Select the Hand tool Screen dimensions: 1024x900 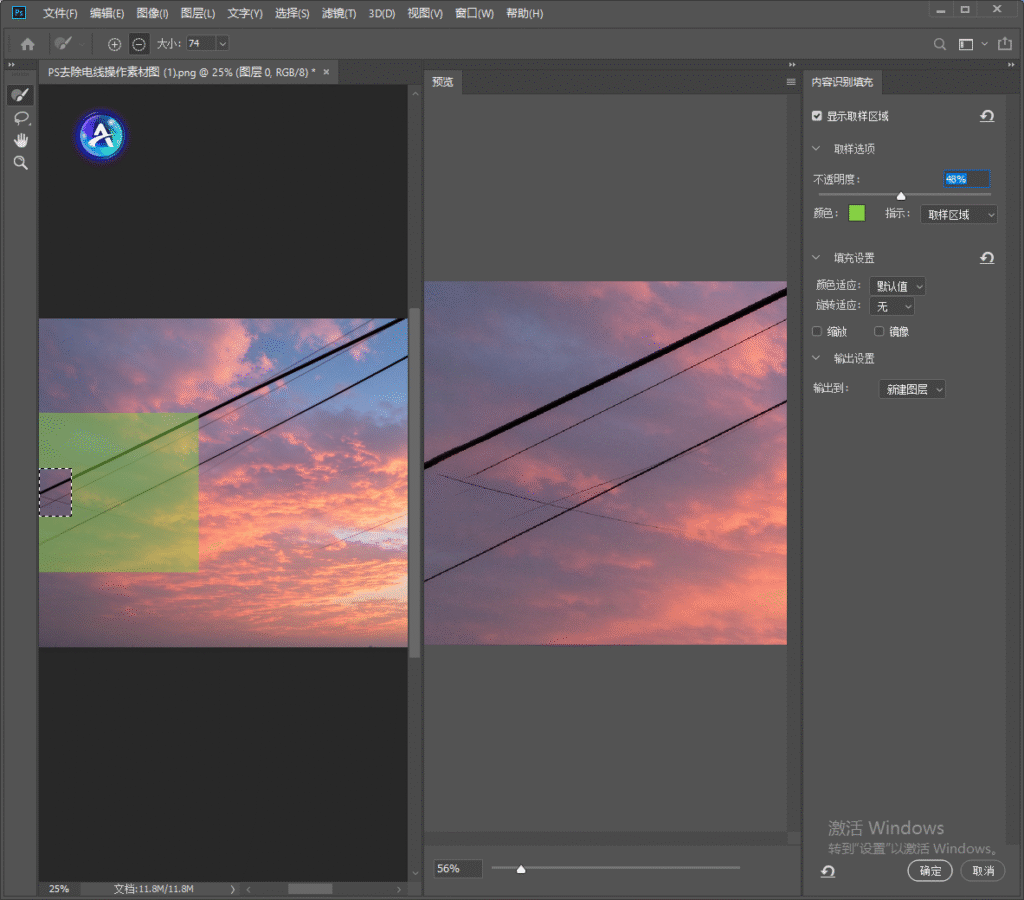[21, 140]
